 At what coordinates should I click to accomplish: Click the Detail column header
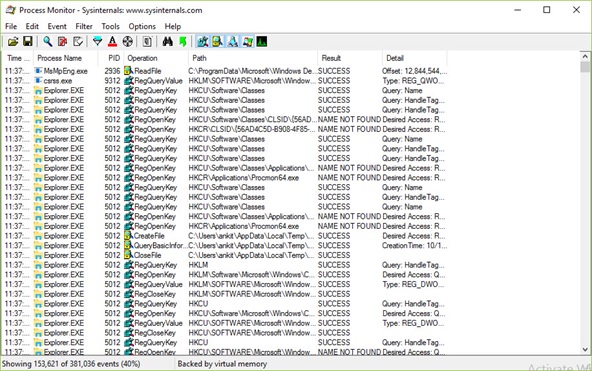click(x=415, y=58)
